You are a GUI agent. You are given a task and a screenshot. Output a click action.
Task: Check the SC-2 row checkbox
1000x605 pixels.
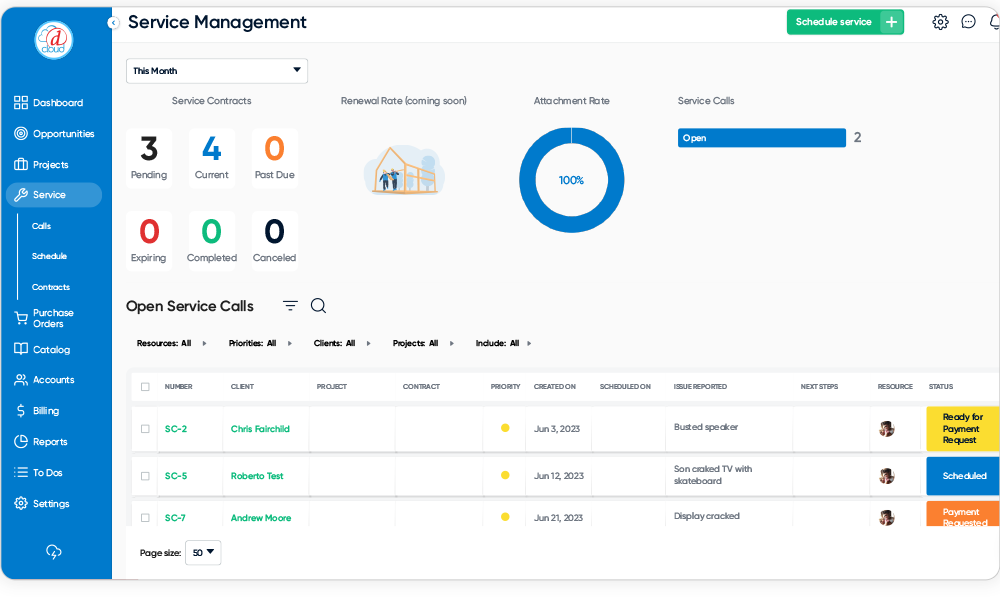(x=145, y=429)
